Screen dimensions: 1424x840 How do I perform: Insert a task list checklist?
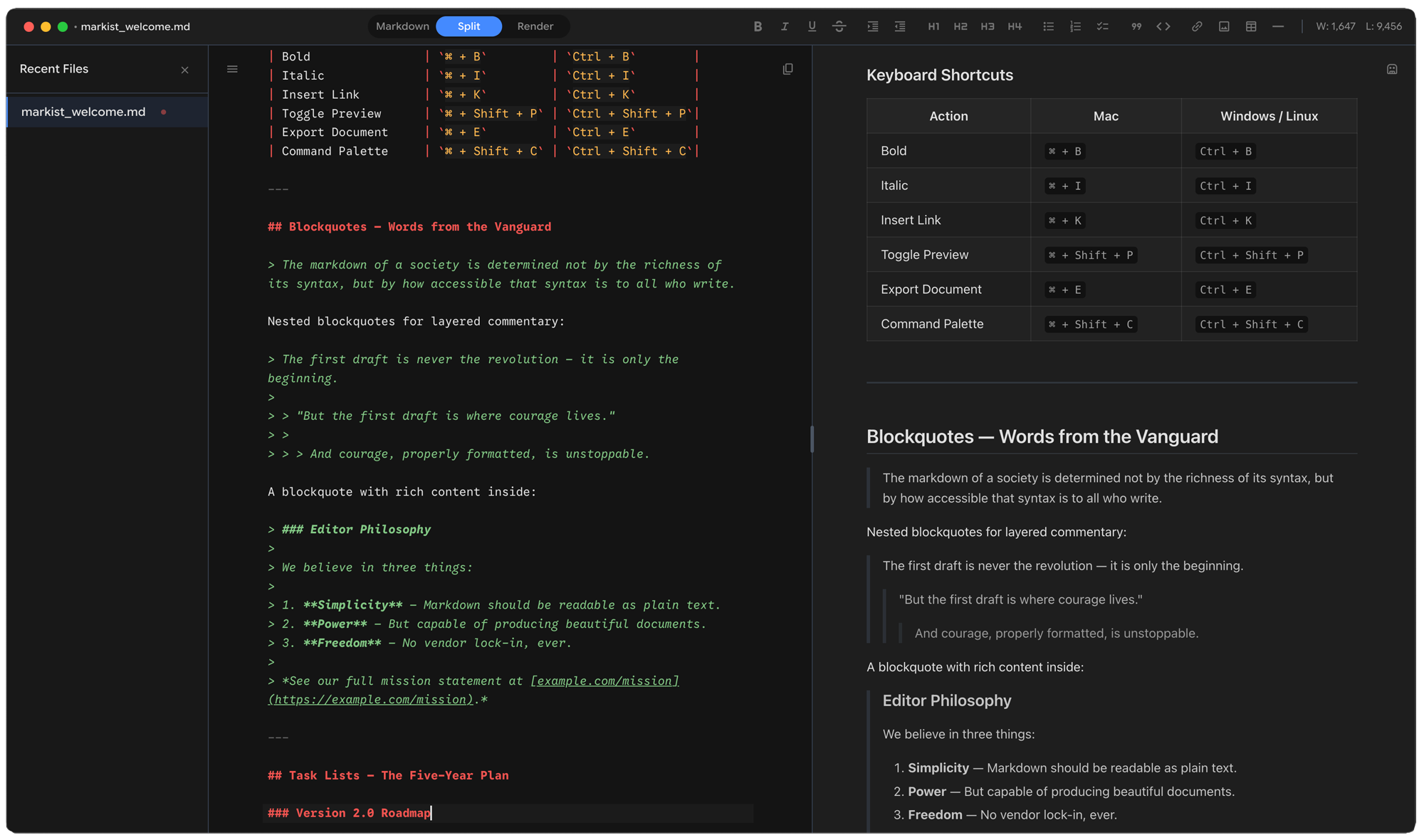pos(1103,26)
